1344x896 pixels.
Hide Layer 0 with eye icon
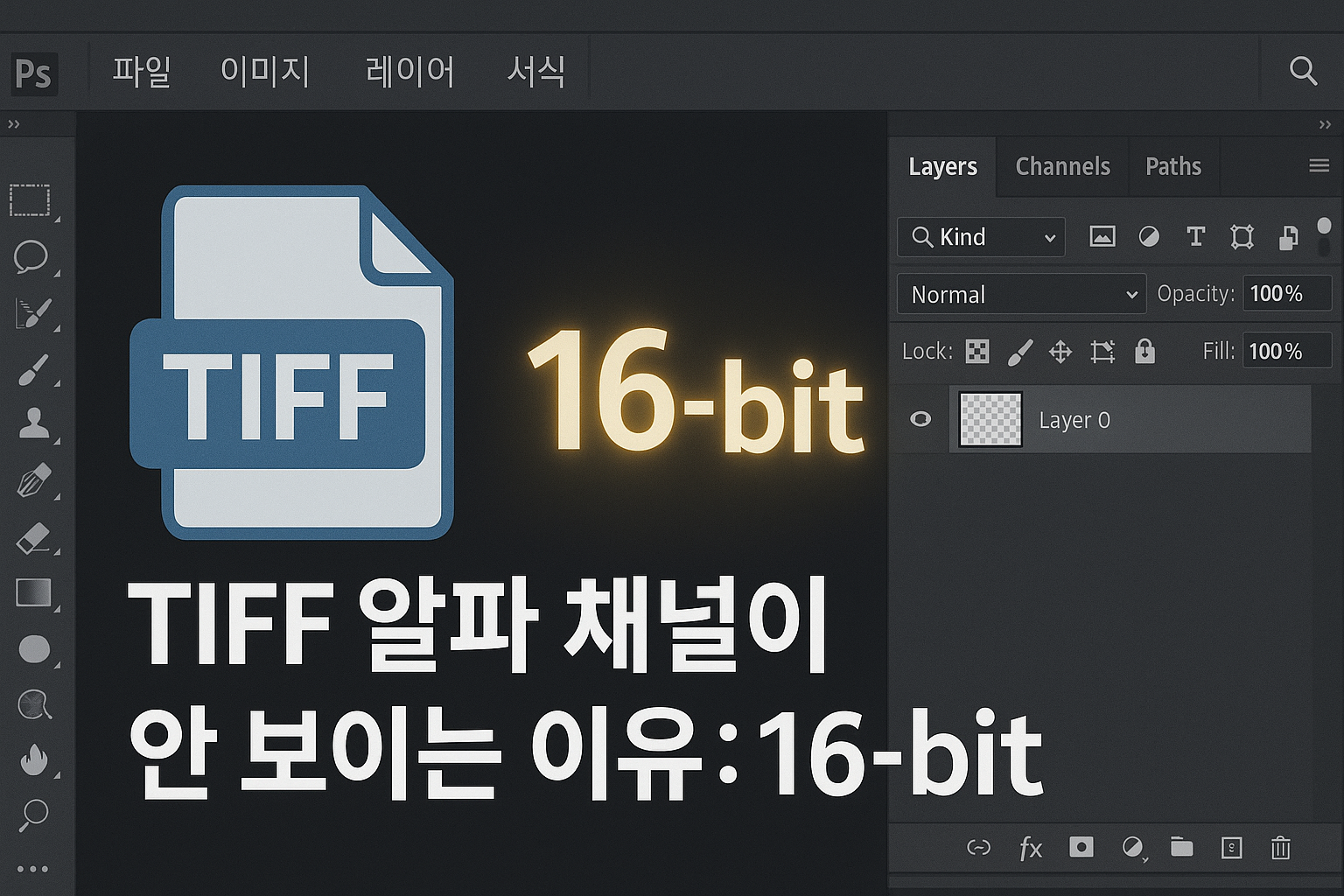click(x=920, y=419)
